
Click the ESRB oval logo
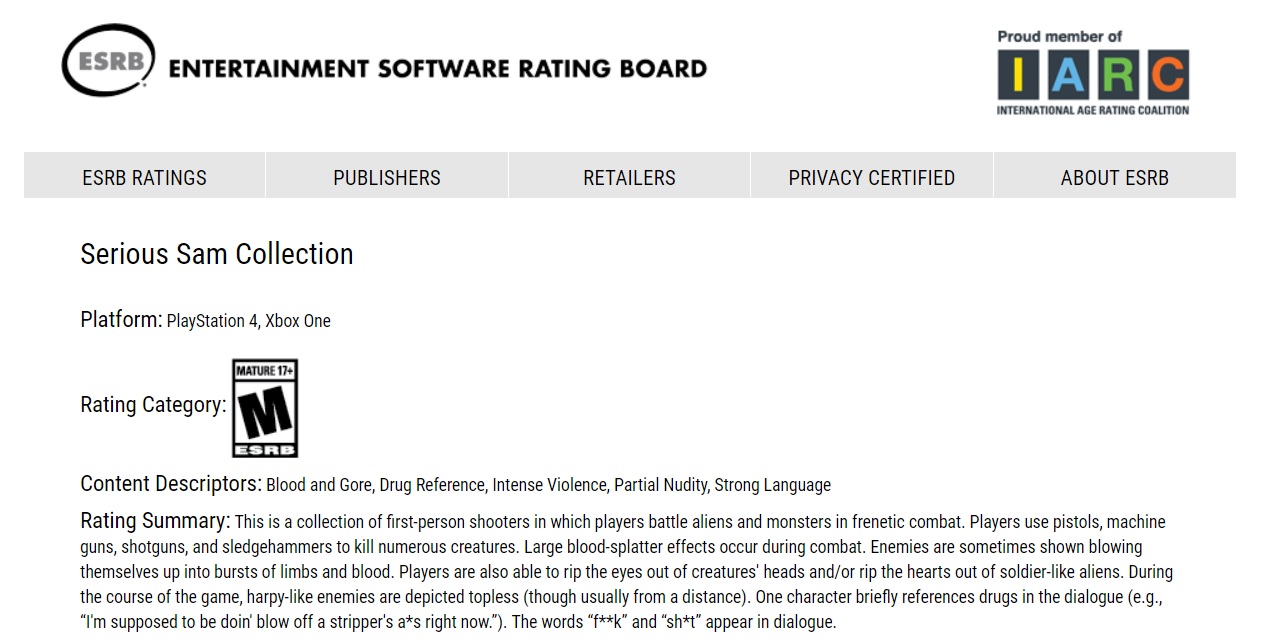pos(108,61)
